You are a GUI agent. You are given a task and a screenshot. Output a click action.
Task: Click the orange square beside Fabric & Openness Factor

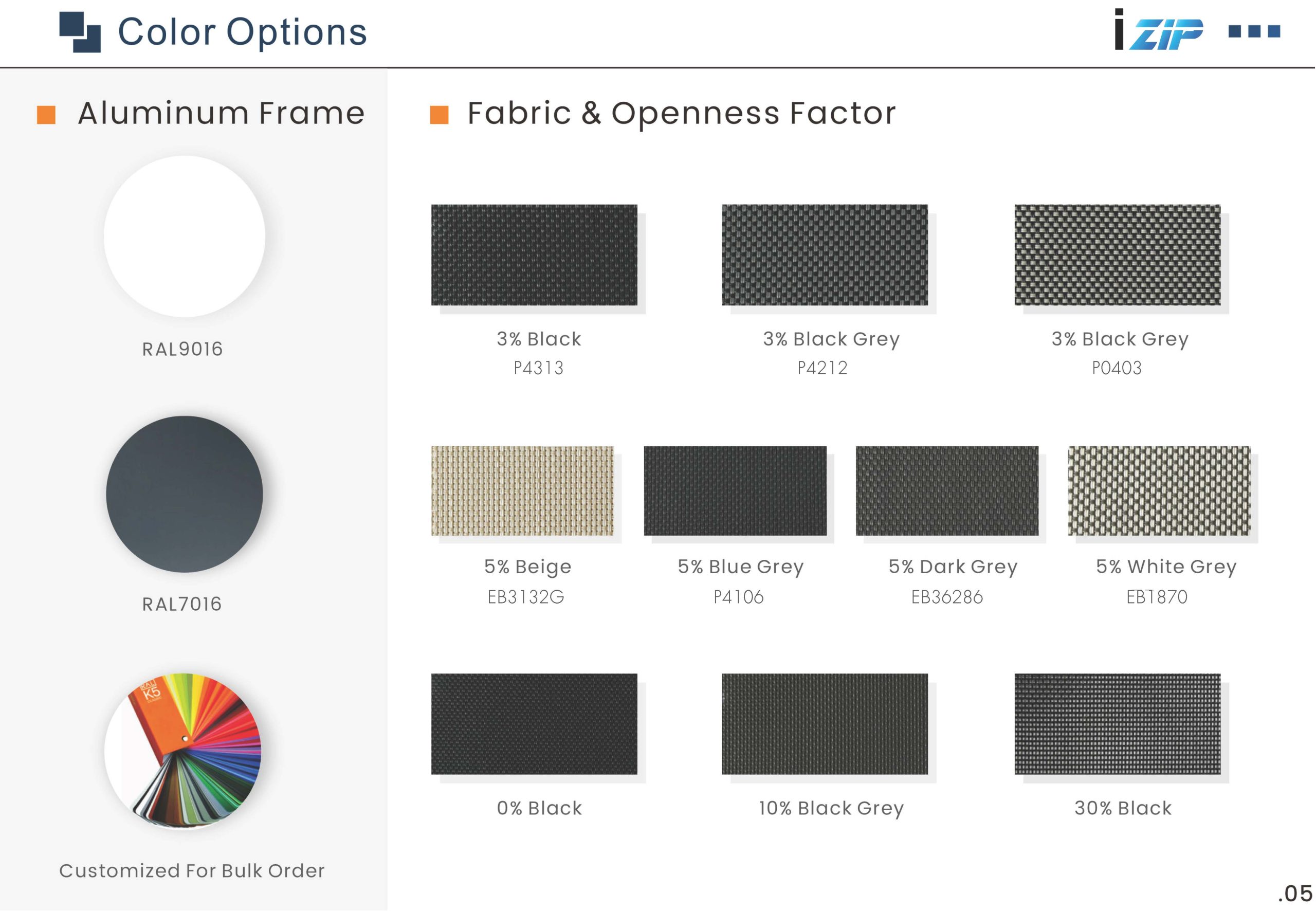pos(439,115)
